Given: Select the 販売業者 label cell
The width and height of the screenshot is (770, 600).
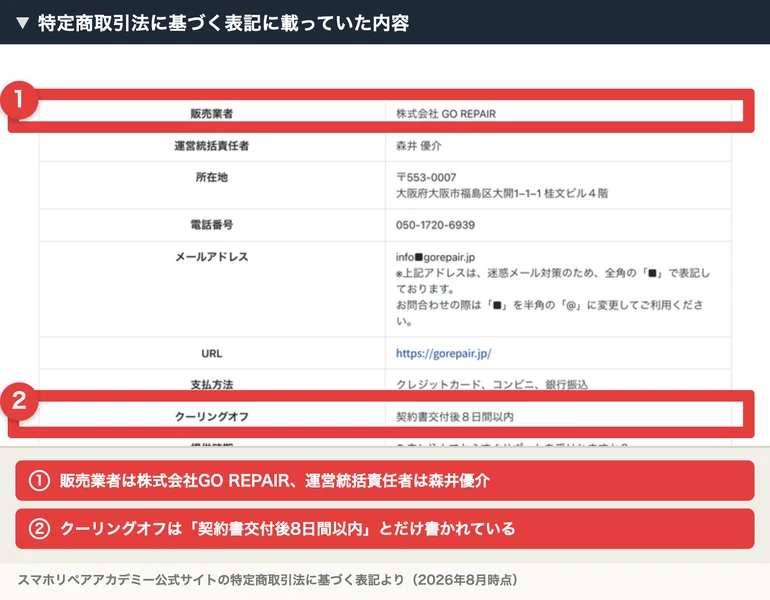Looking at the screenshot, I should click(212, 113).
